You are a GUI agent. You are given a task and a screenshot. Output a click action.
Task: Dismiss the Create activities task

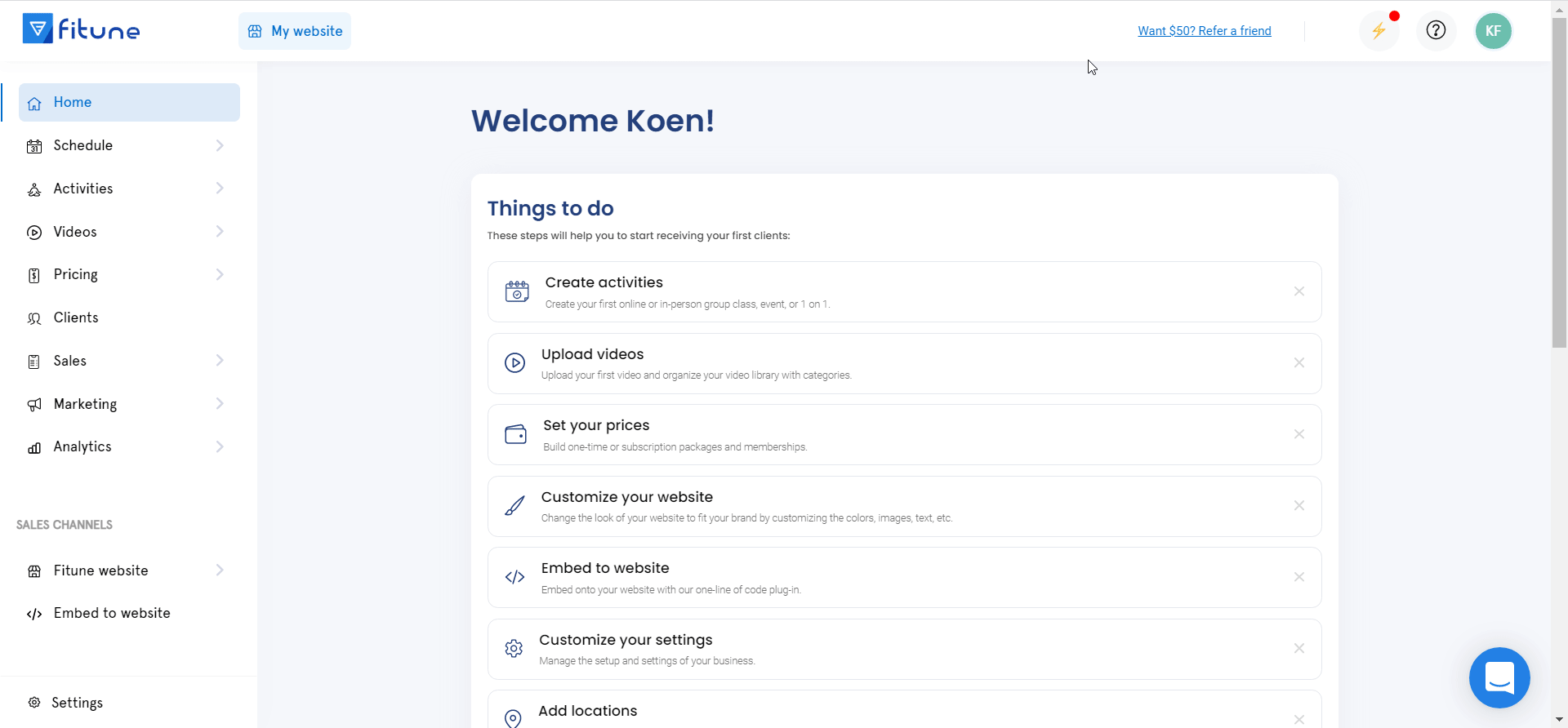point(1298,291)
